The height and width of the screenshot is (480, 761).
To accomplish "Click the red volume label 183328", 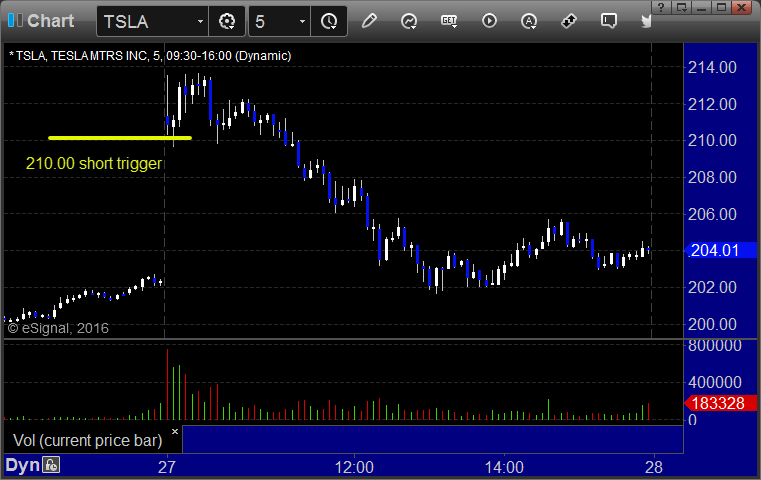I will [x=721, y=403].
